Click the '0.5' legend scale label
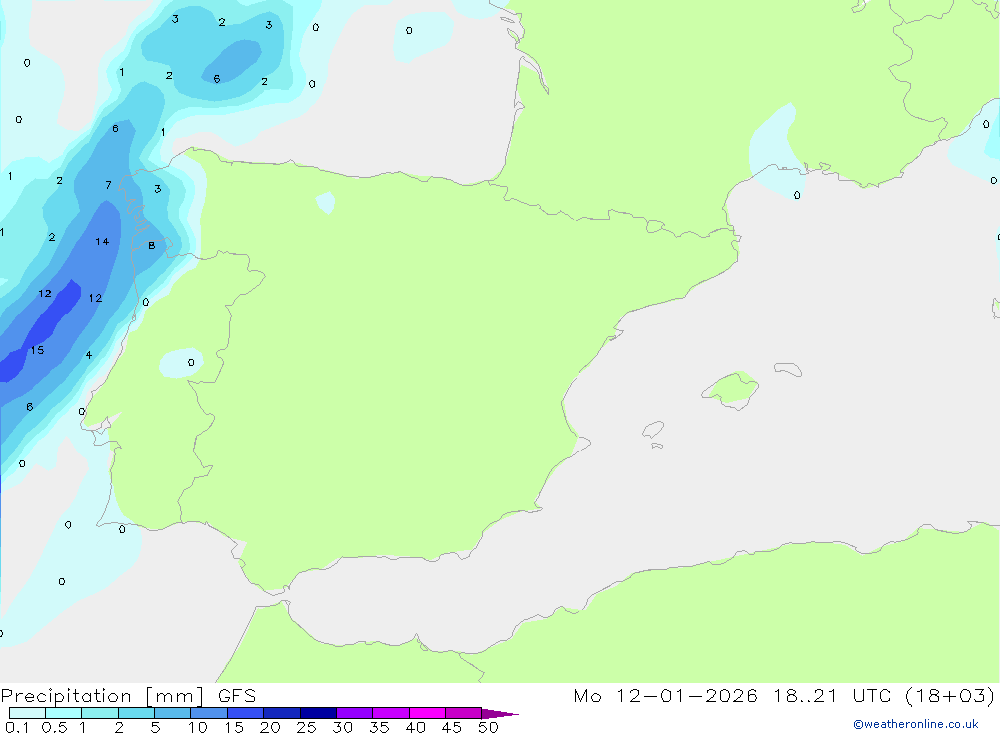The height and width of the screenshot is (733, 1000). (x=54, y=727)
